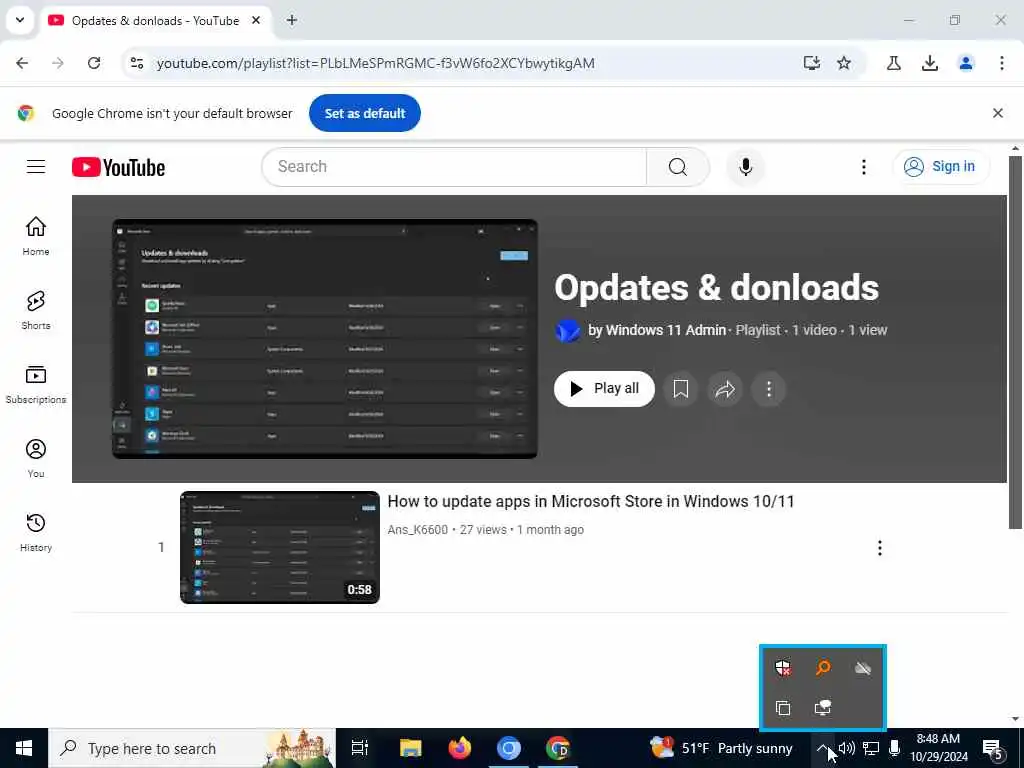This screenshot has height=768, width=1024.
Task: Open Task View on the taskbar
Action: (x=360, y=748)
